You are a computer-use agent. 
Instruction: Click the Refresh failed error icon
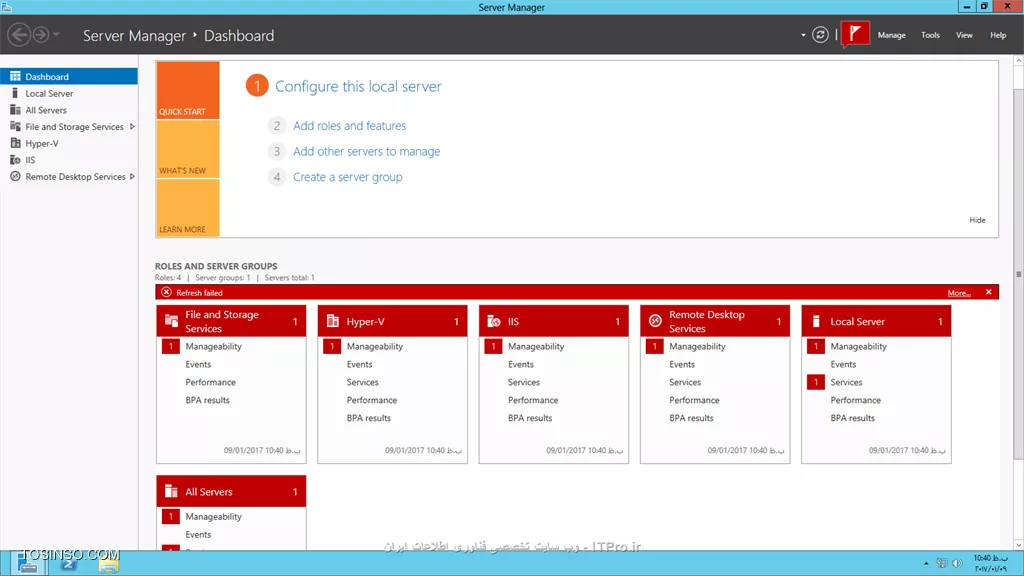click(167, 292)
